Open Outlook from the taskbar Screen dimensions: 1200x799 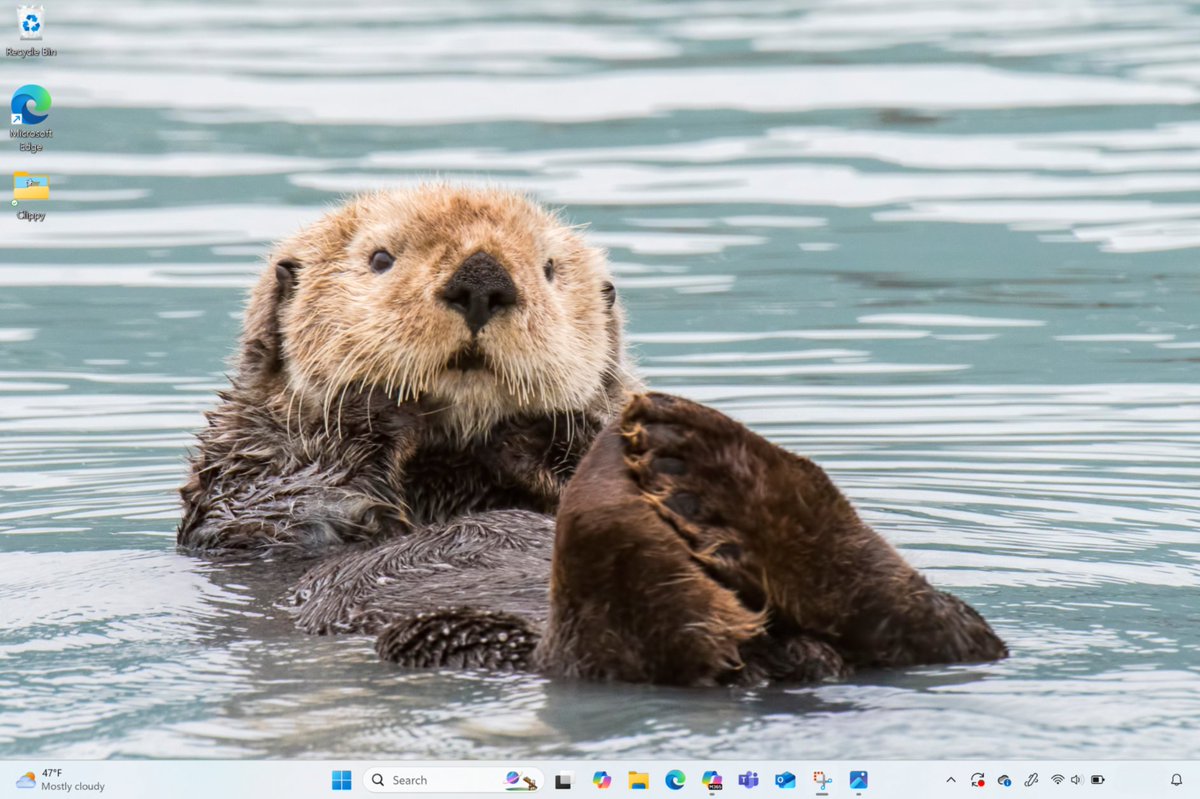(785, 780)
